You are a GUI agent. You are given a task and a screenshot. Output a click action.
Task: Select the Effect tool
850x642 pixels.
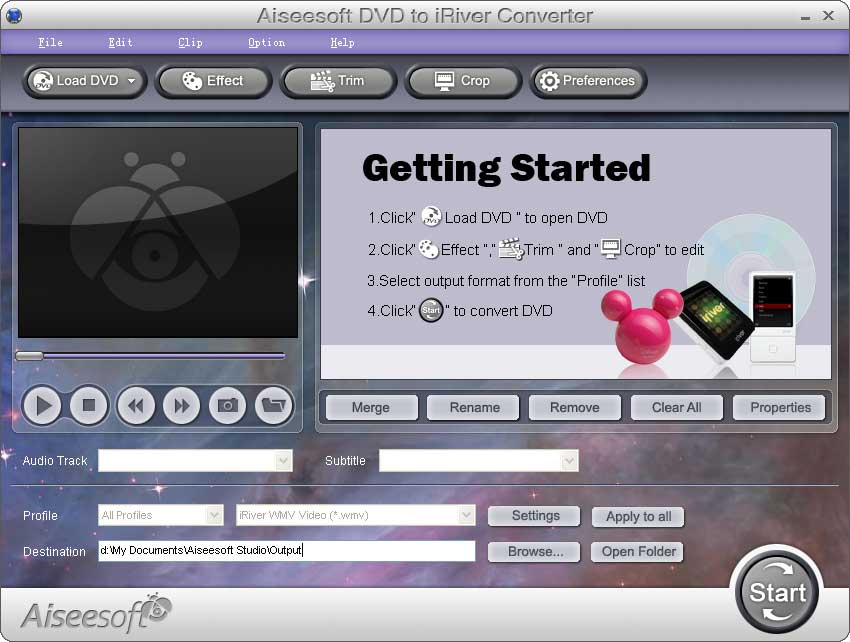point(213,82)
